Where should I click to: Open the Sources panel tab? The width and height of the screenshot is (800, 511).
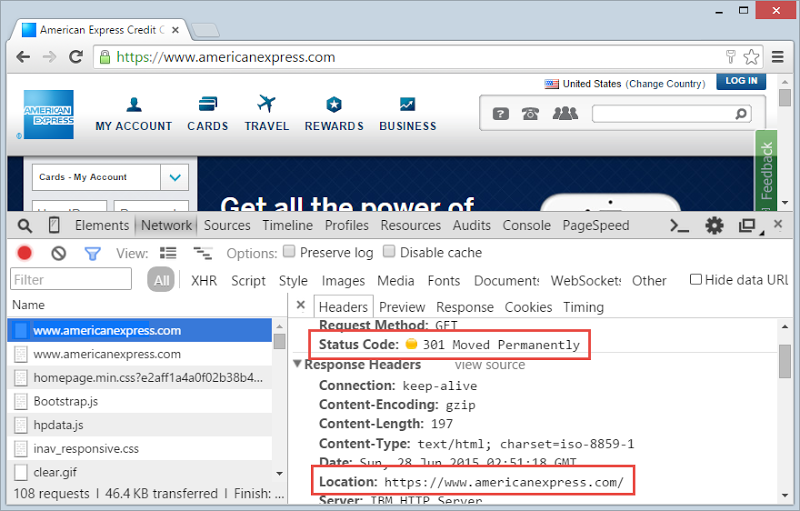(227, 225)
